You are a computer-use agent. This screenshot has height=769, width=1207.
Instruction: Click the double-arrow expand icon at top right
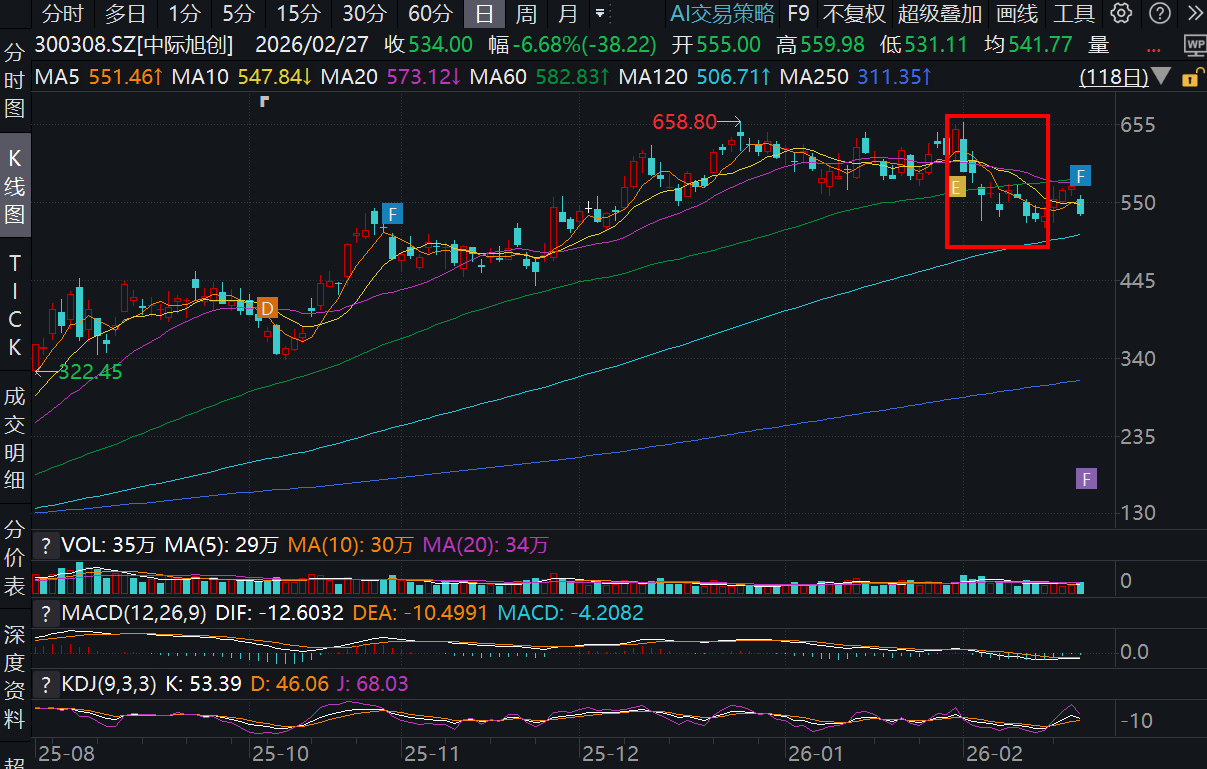(x=1192, y=13)
